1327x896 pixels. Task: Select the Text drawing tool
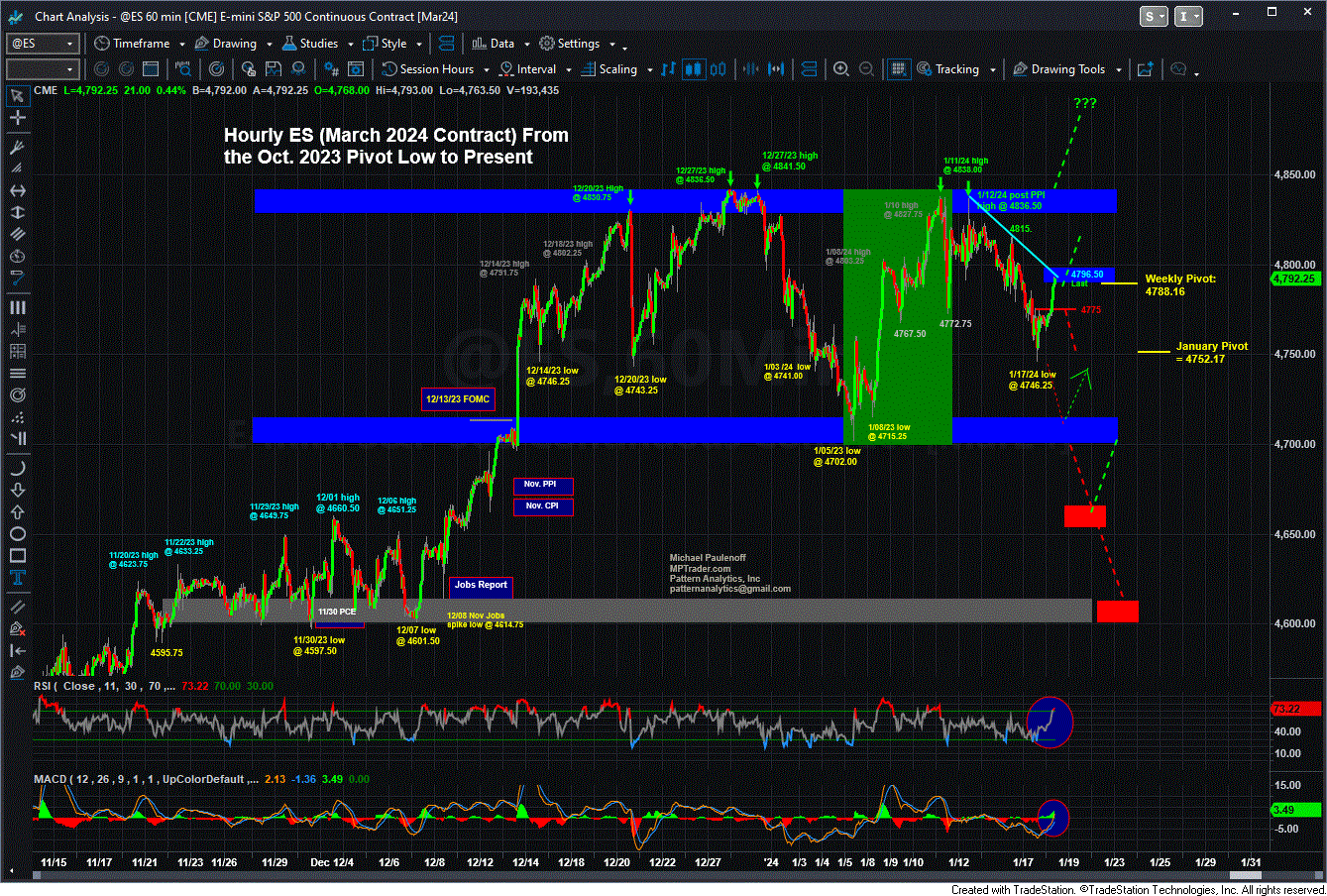click(x=17, y=577)
